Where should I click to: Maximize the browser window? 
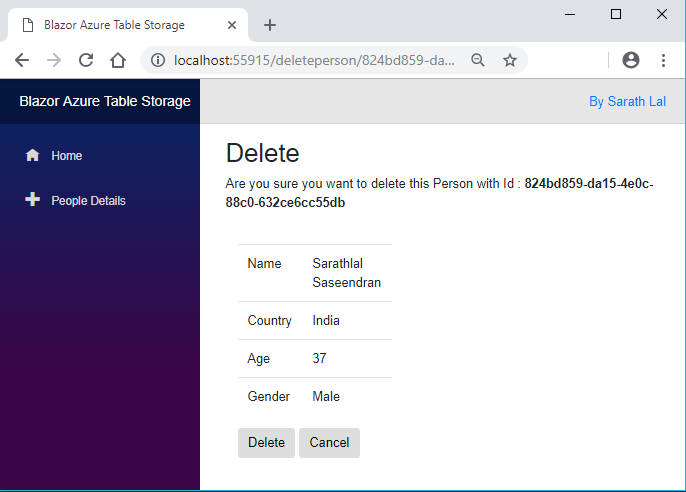tap(616, 14)
